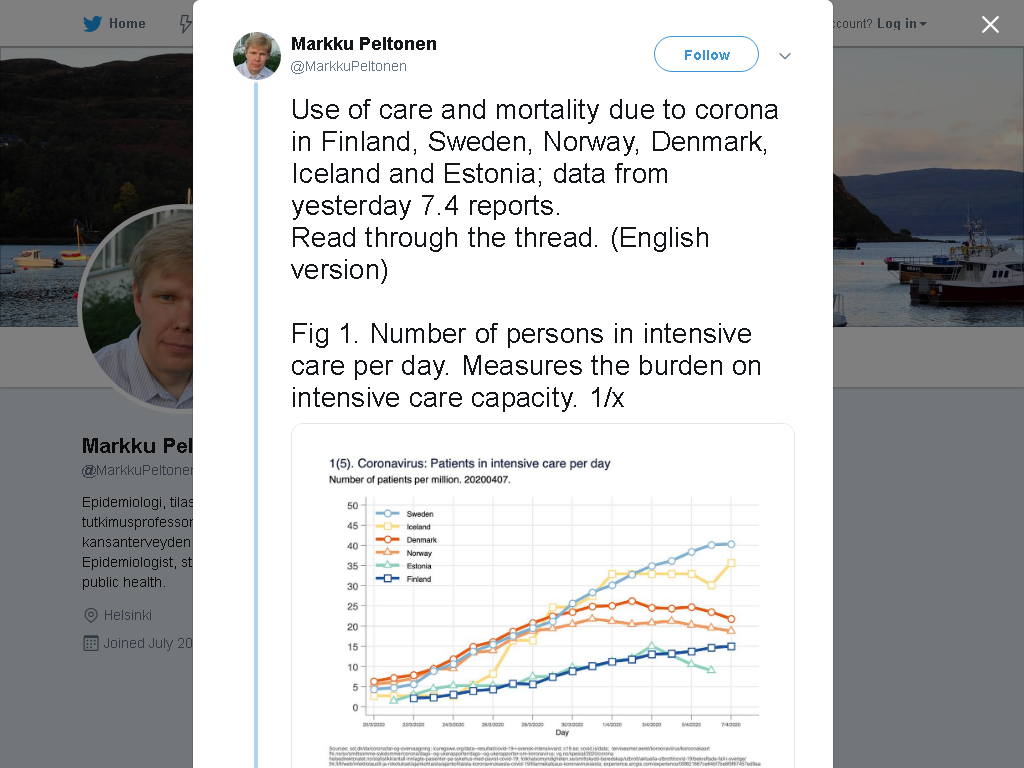Close the tweet overlay with X
Image resolution: width=1024 pixels, height=768 pixels.
pyautogui.click(x=990, y=24)
